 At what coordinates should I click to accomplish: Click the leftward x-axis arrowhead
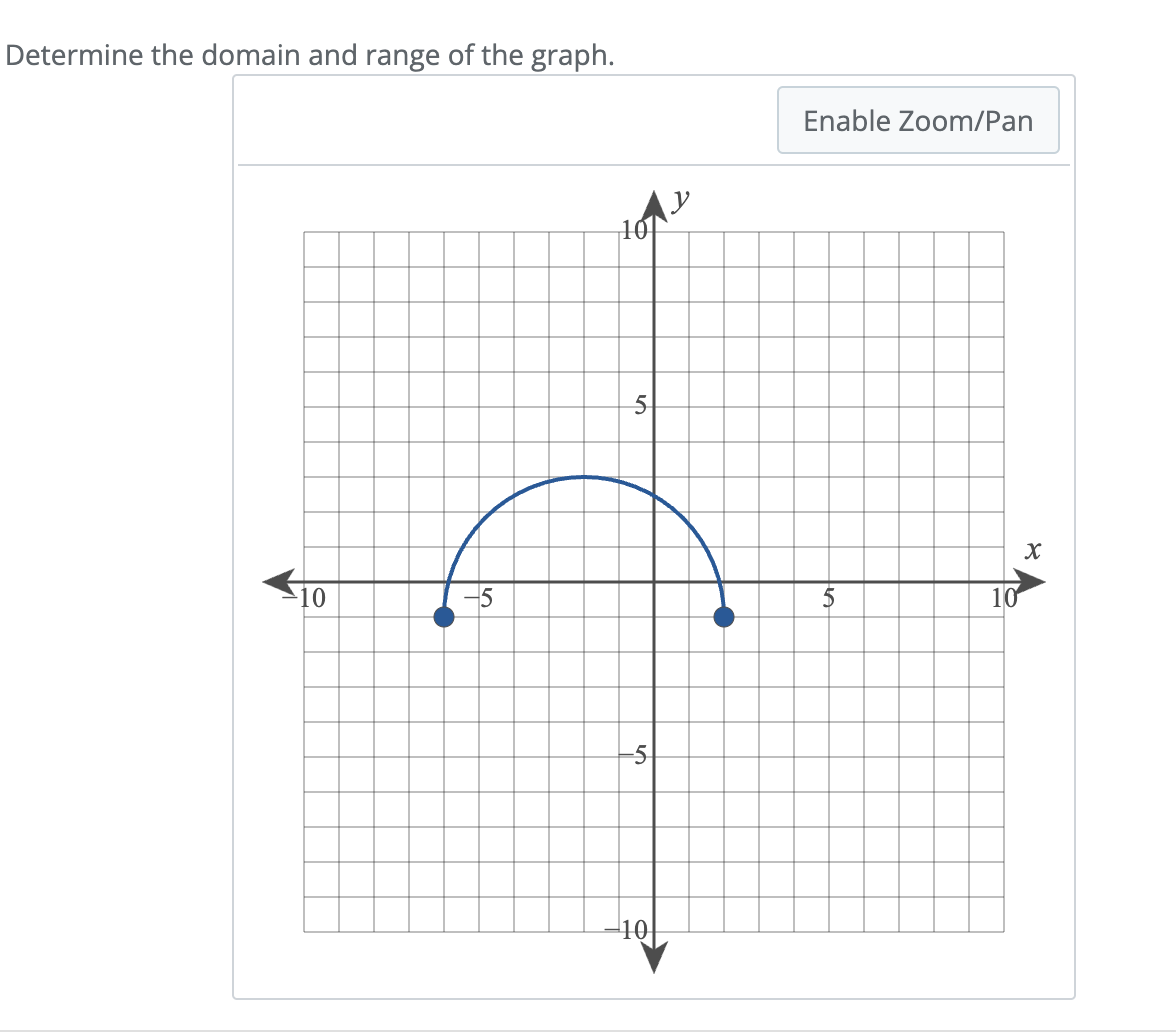point(278,579)
